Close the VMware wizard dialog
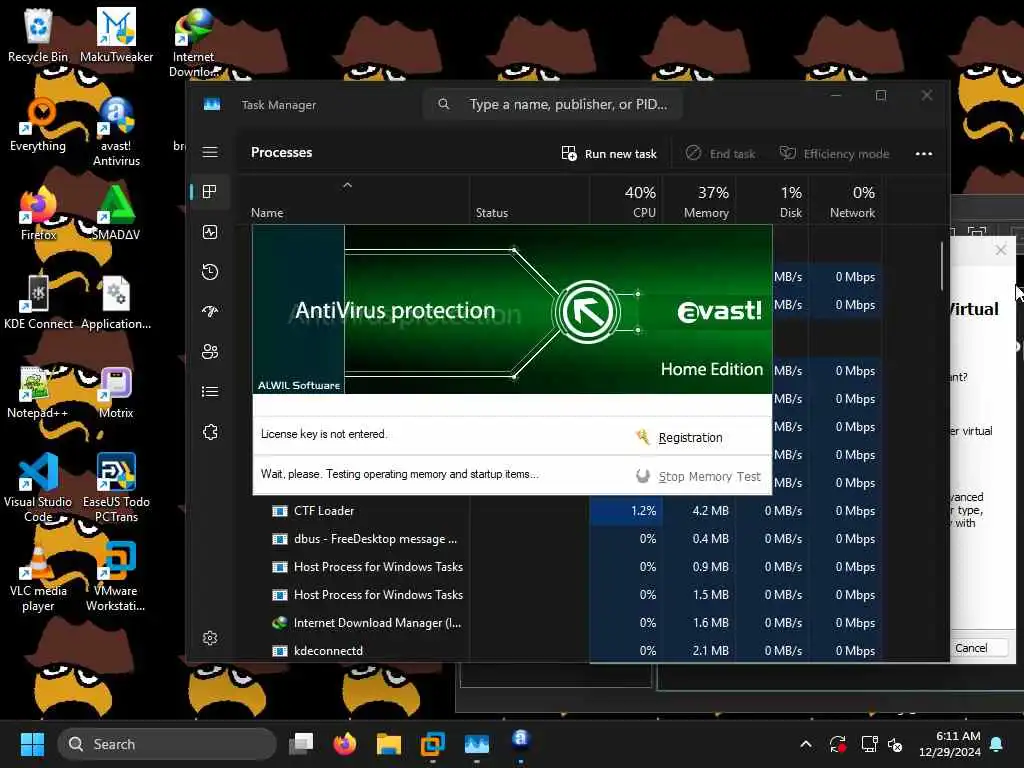The image size is (1024, 768). click(x=1000, y=250)
